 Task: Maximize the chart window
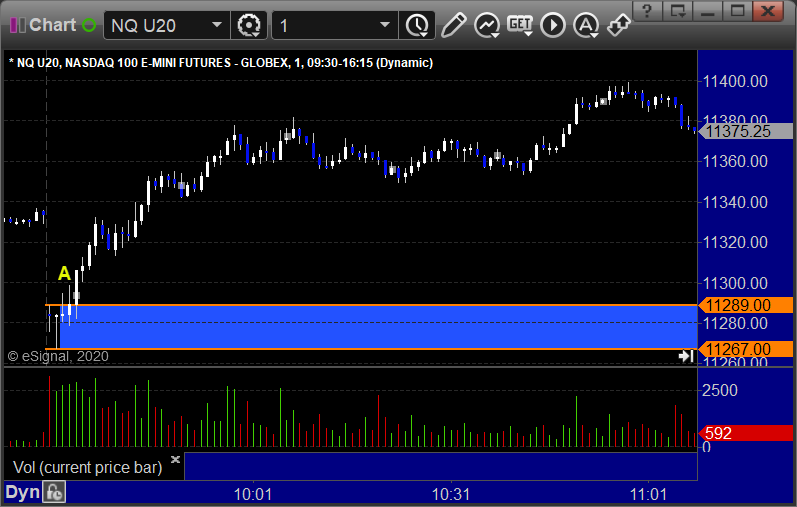[738, 11]
